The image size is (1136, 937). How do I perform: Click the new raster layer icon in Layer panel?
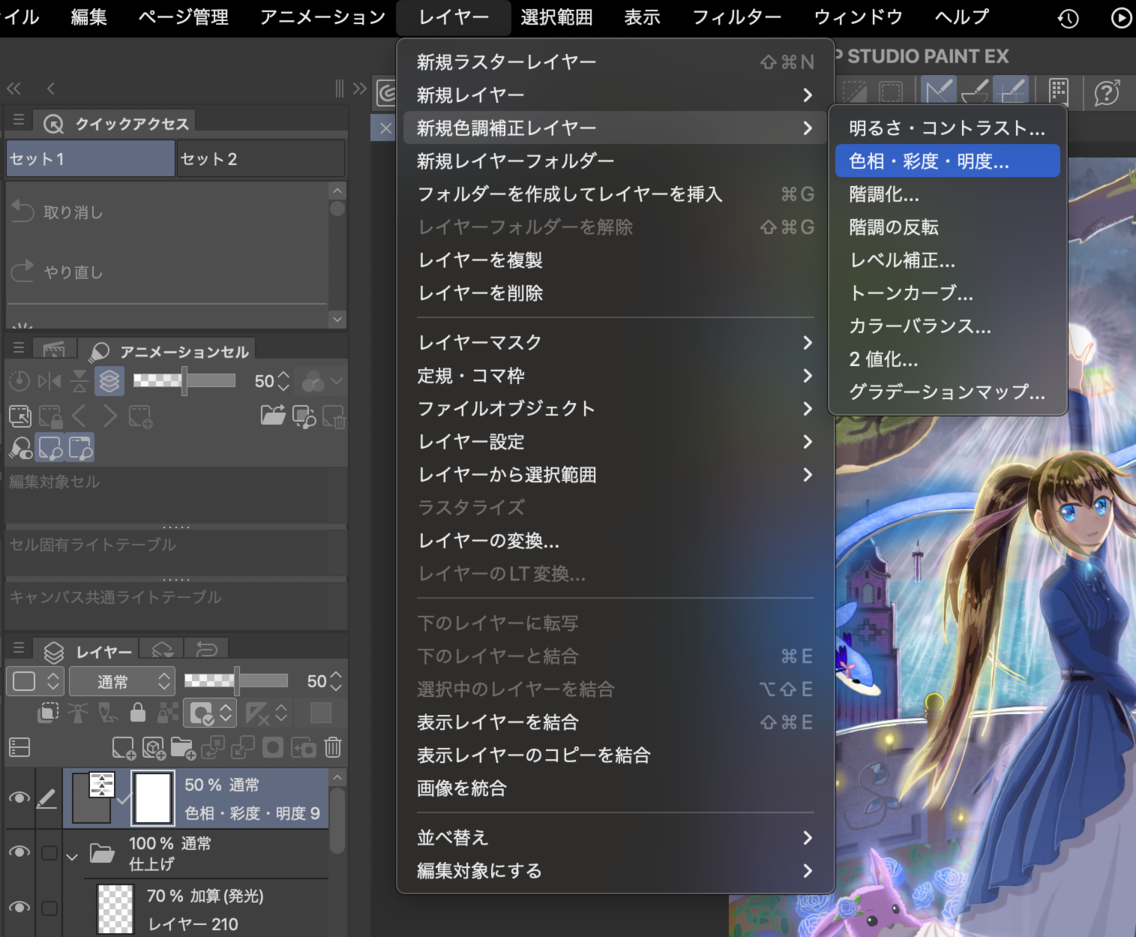click(x=123, y=748)
